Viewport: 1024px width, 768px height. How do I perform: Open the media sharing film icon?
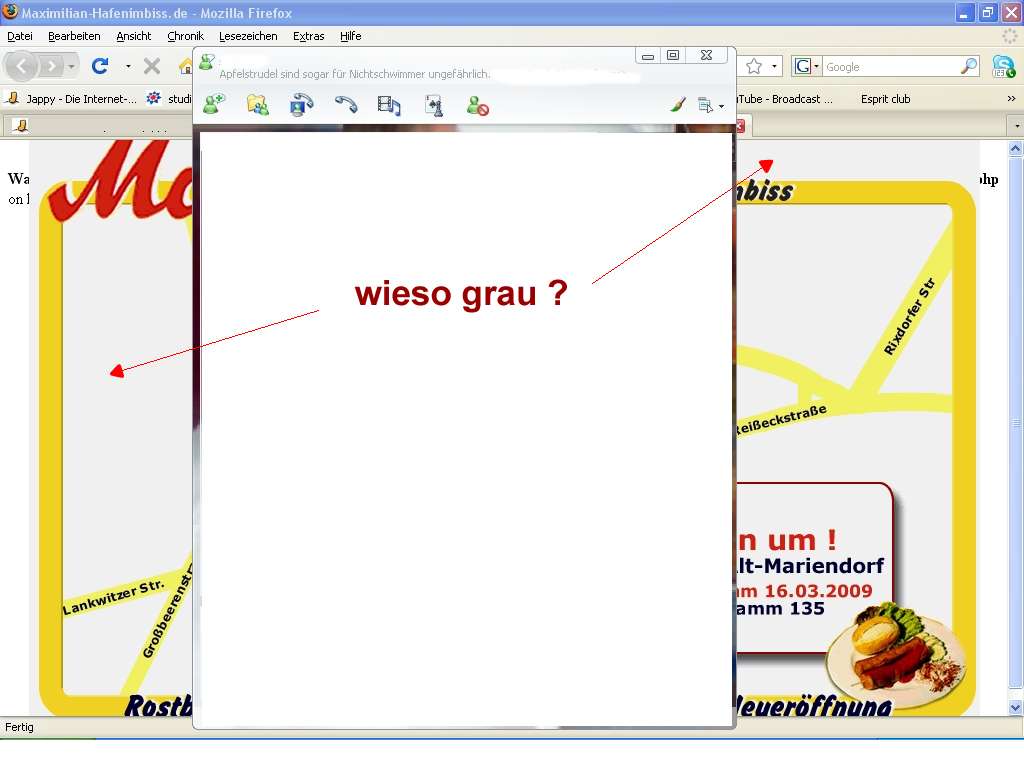click(x=389, y=105)
